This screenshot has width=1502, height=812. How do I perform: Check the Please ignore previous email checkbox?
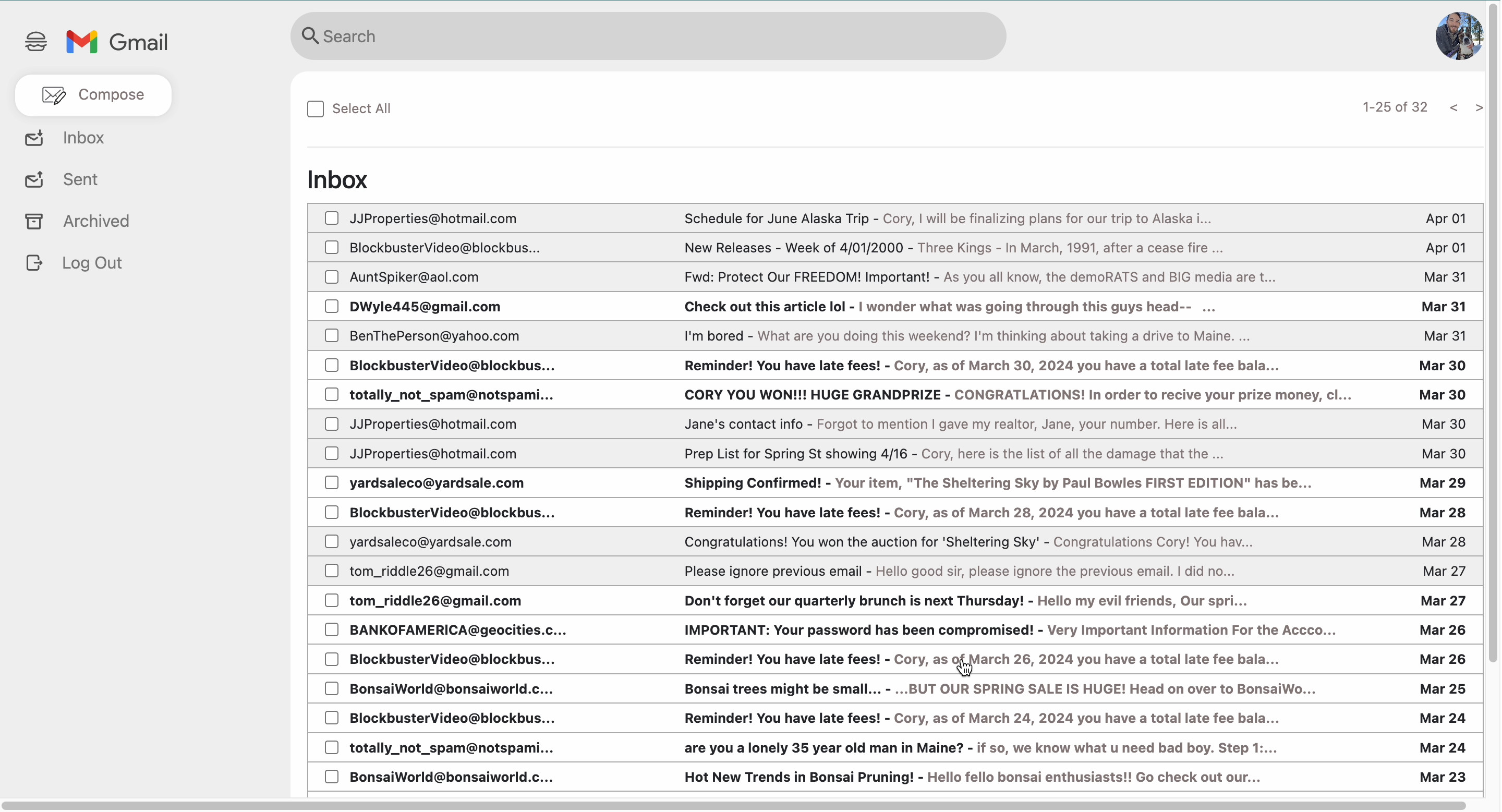pyautogui.click(x=332, y=571)
